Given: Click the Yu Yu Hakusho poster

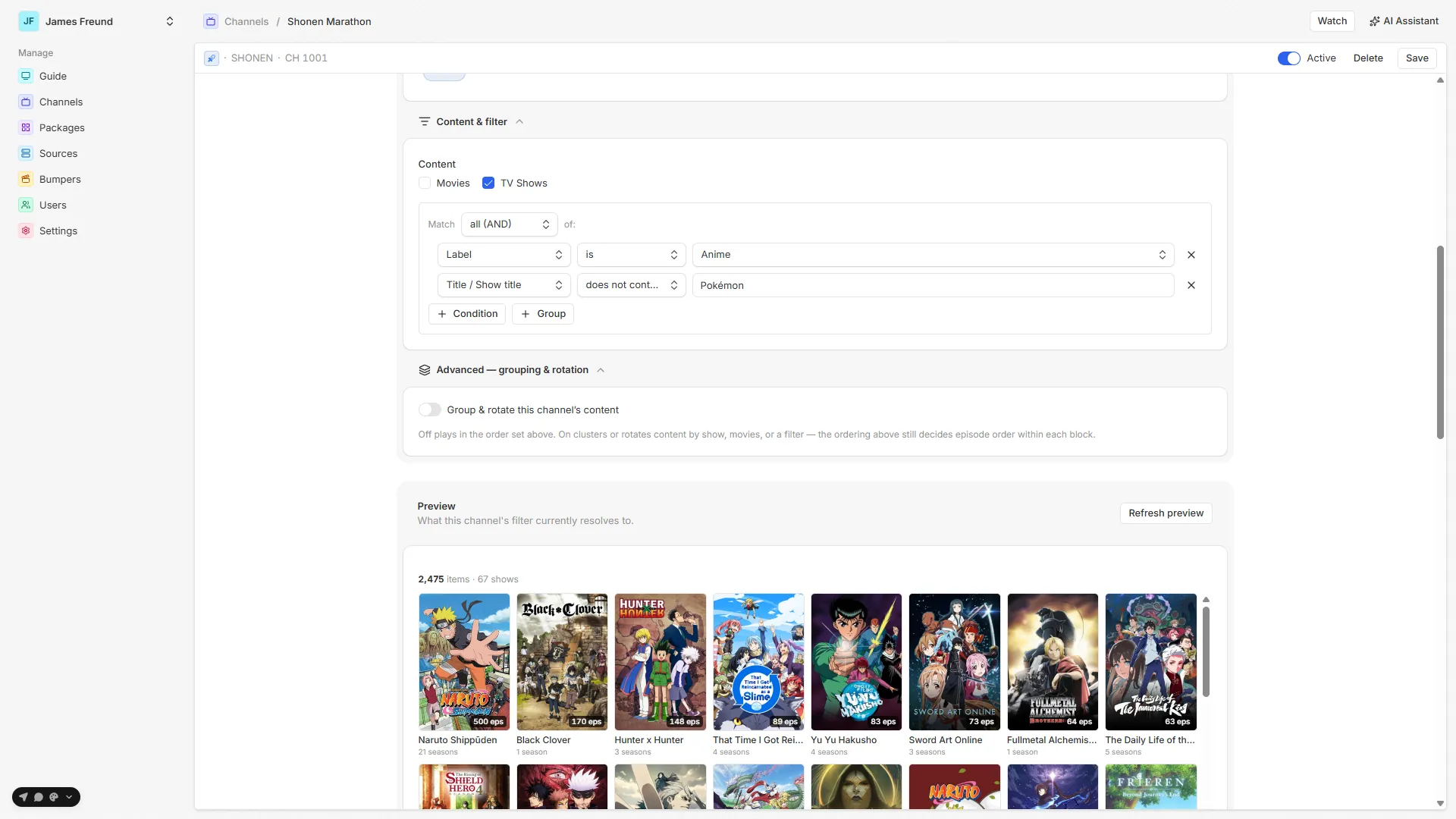Looking at the screenshot, I should click(x=857, y=662).
